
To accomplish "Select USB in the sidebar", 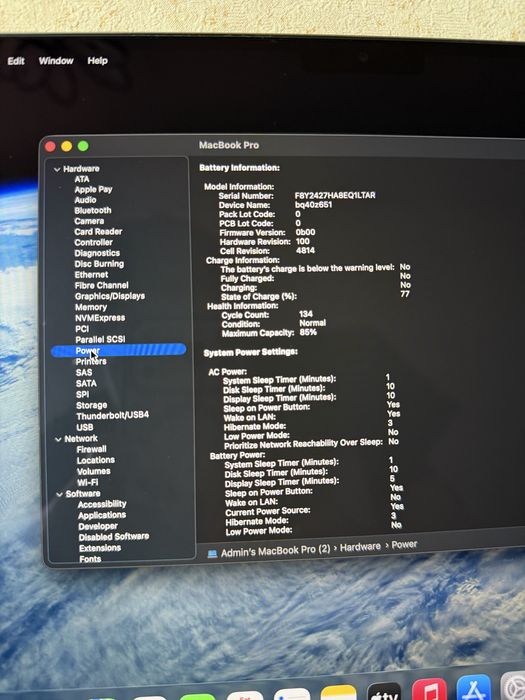I will [85, 427].
